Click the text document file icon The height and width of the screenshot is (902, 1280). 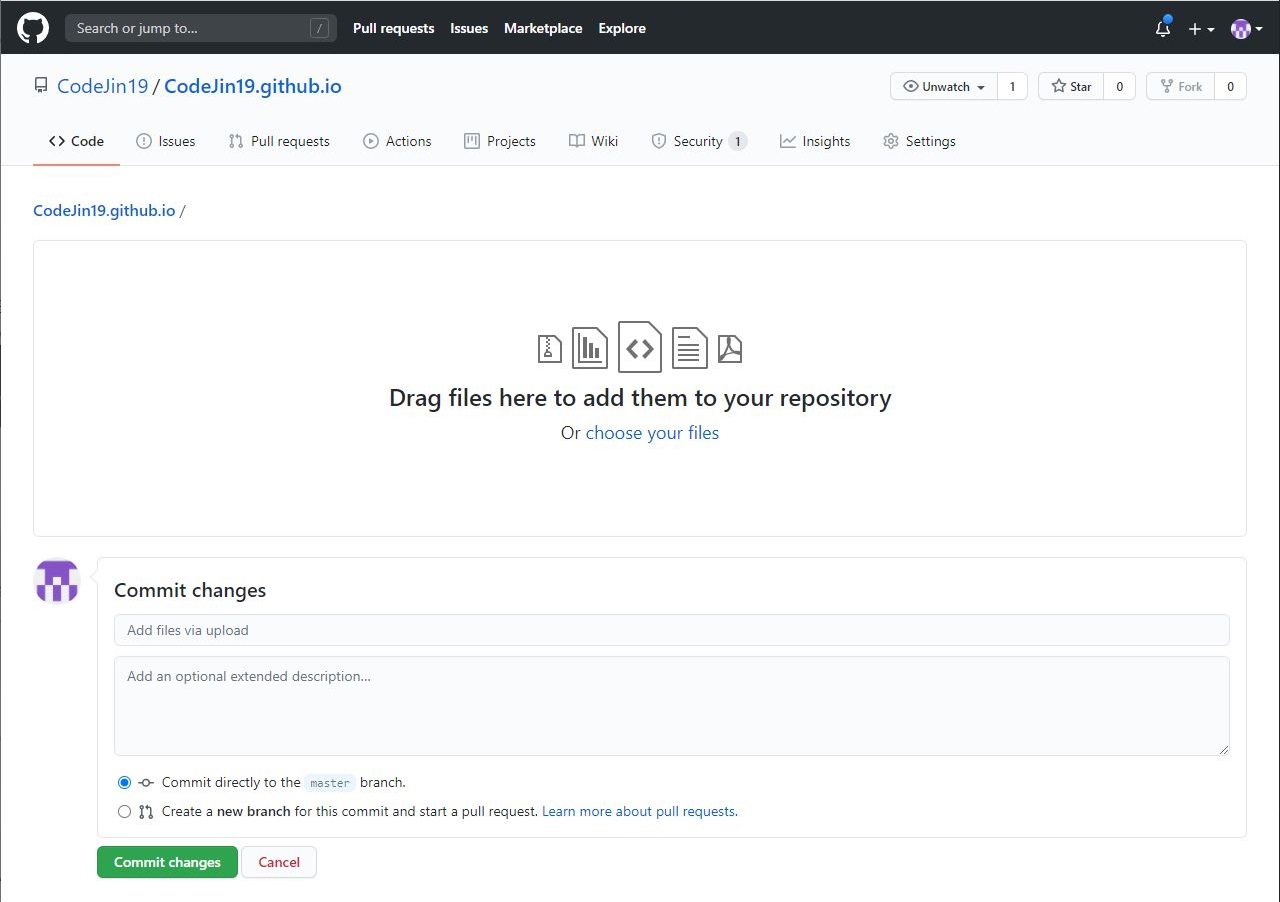(x=690, y=347)
